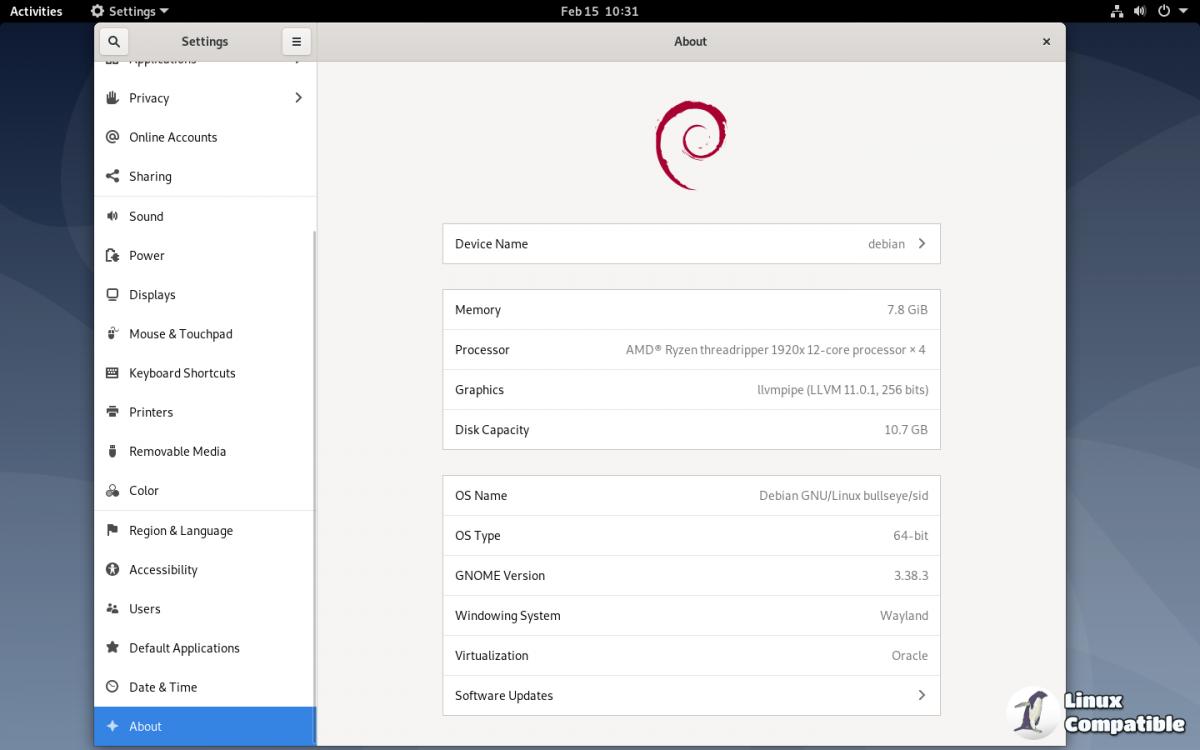Select the Accessibility icon in sidebar

[112, 570]
